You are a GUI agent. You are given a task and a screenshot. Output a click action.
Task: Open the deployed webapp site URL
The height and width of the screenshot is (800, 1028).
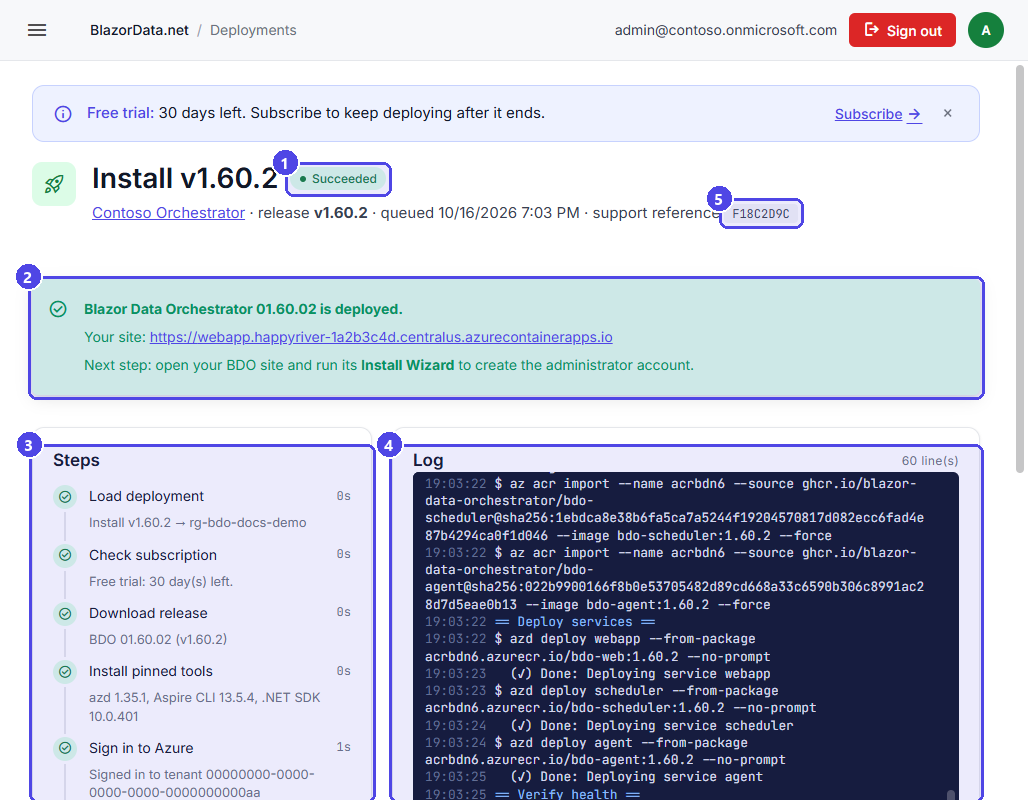[x=381, y=337]
